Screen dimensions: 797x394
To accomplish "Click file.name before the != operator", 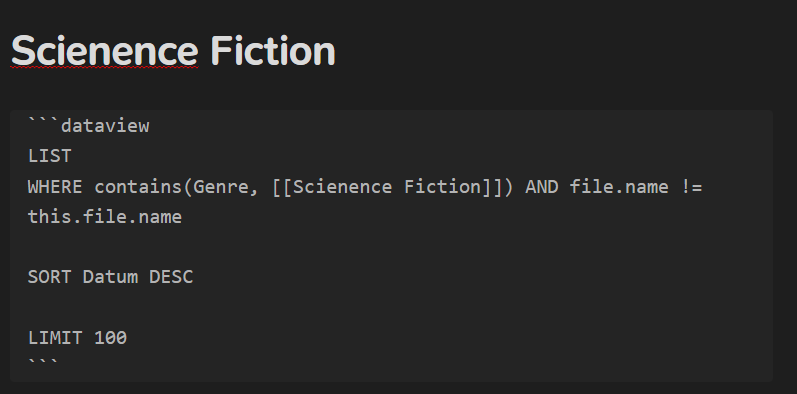I will tap(619, 187).
